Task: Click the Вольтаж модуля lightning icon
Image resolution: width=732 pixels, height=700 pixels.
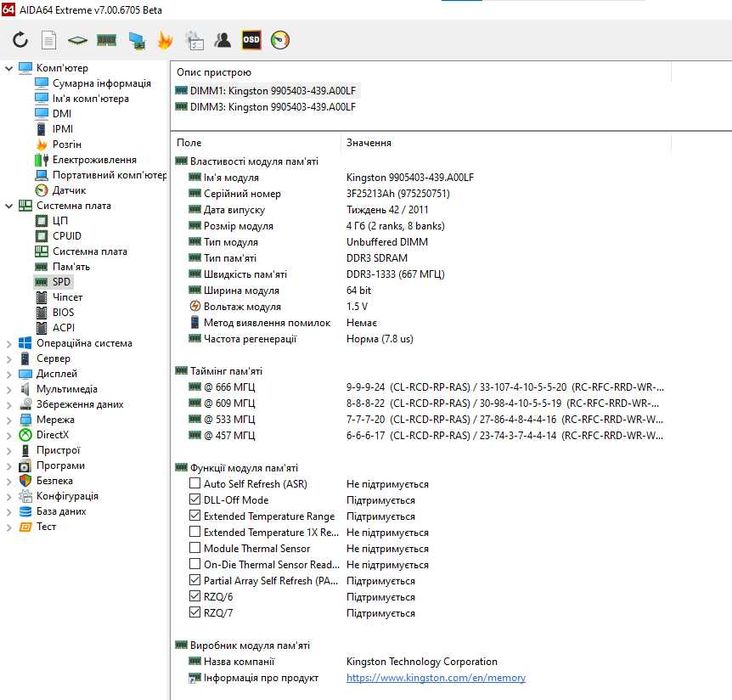Action: [x=195, y=306]
